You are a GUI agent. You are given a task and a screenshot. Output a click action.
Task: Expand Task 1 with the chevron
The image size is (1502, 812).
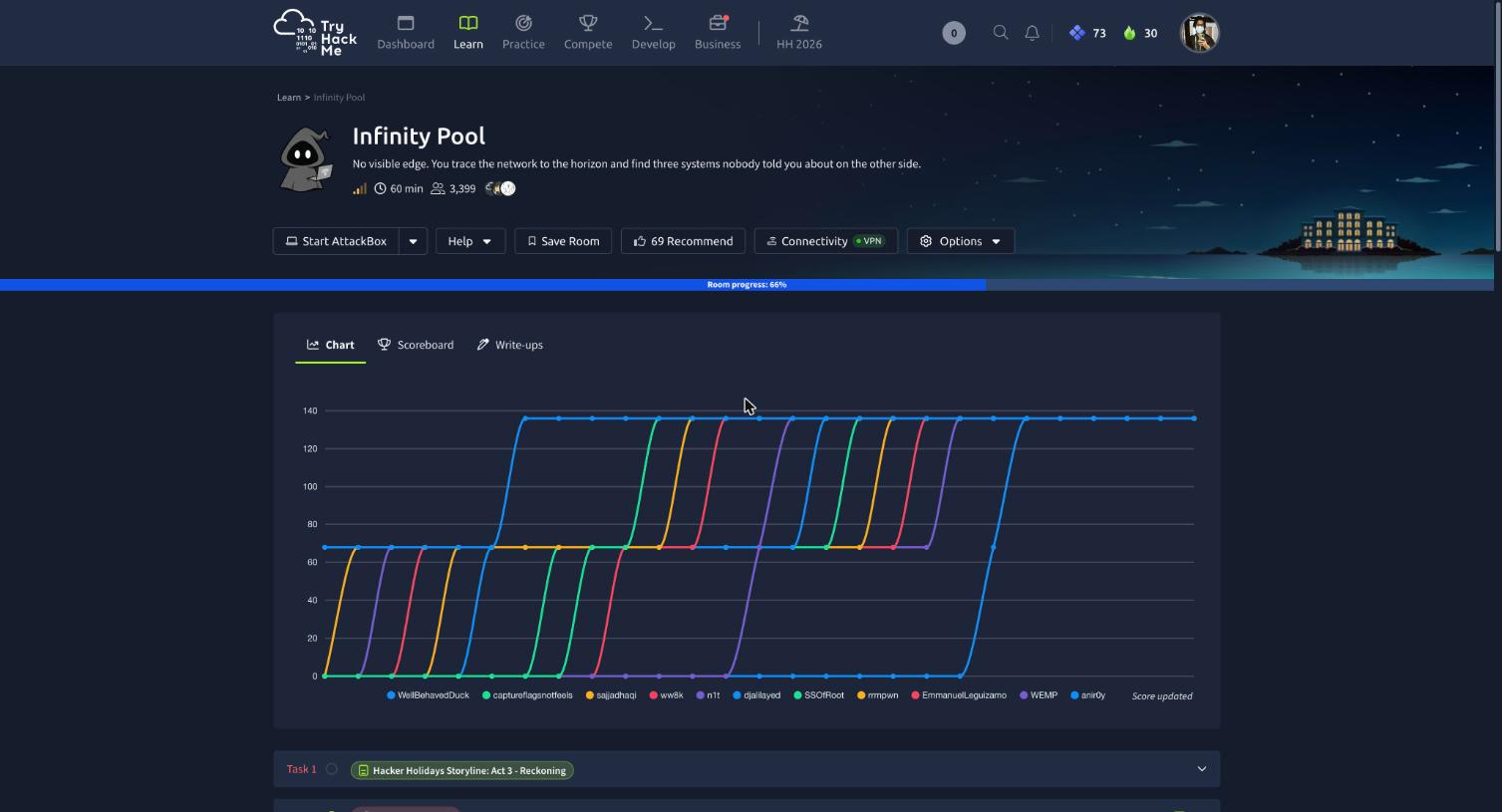coord(1201,769)
